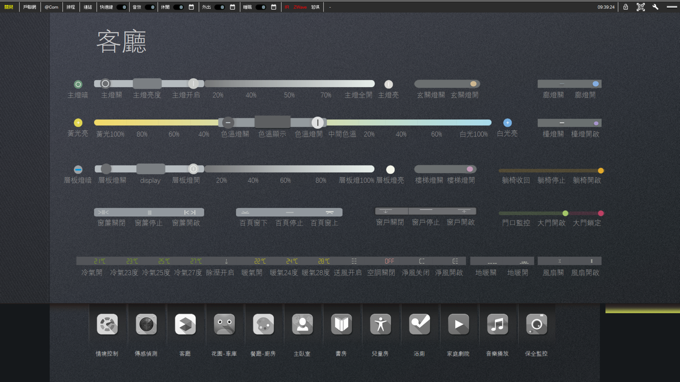
Task: Click the 窗簾停止 curtain stop button
Action: click(x=149, y=212)
